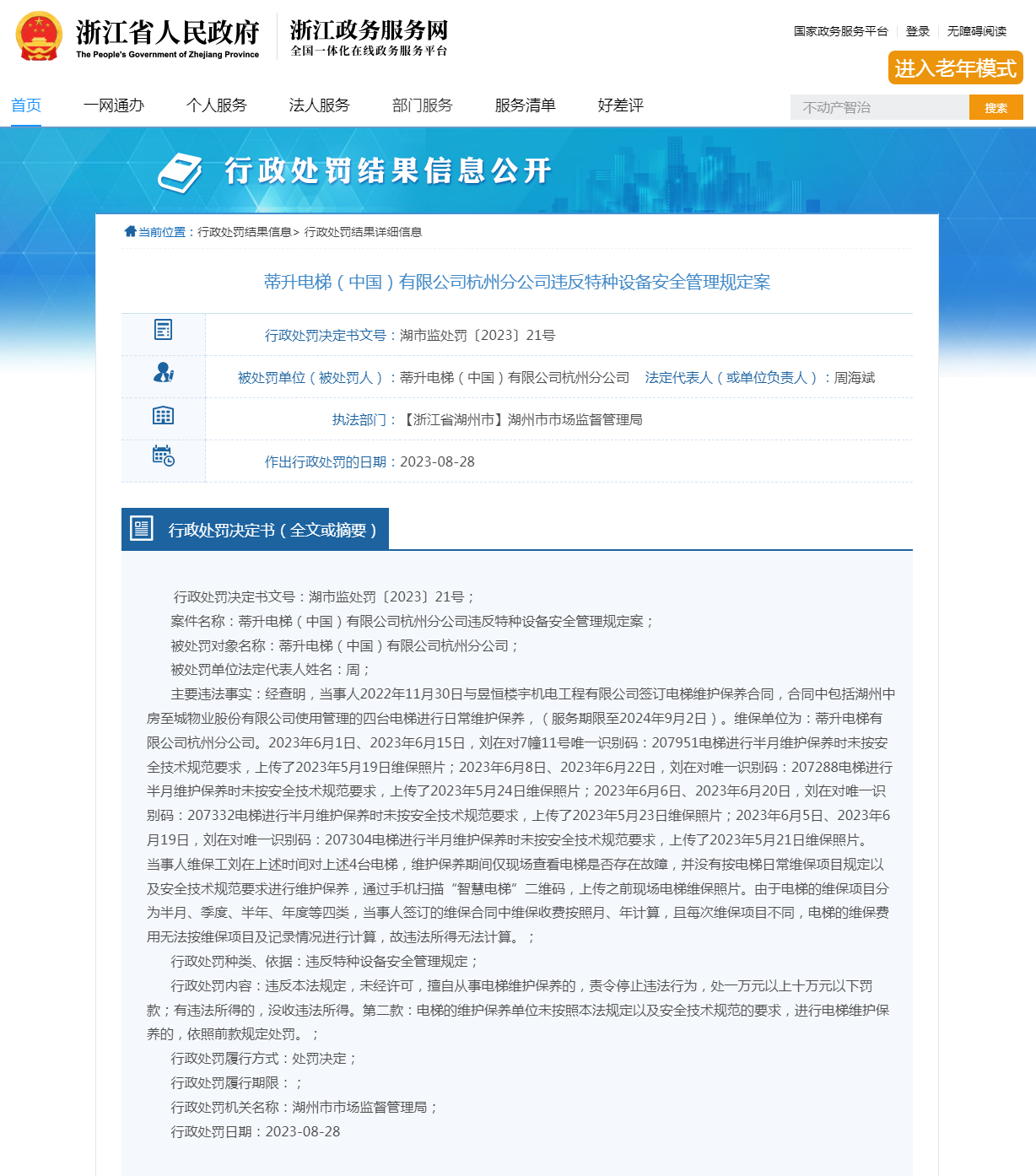Open the 服务清单 menu item
The height and width of the screenshot is (1176, 1036).
526,105
